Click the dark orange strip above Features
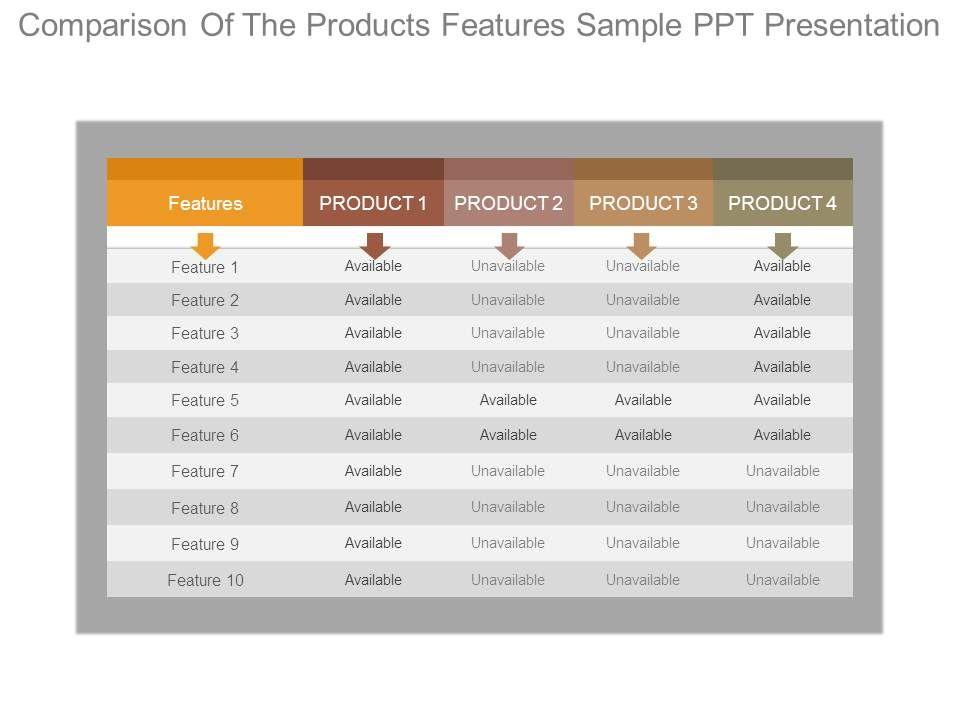 tap(205, 169)
